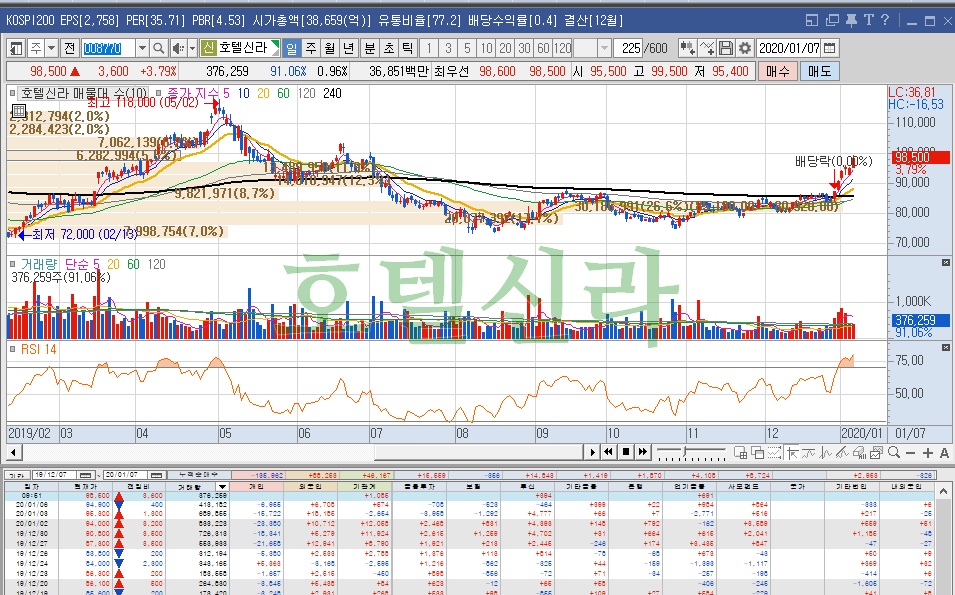Click the A text annotation icon
The width and height of the screenshot is (955, 595).
[x=944, y=453]
